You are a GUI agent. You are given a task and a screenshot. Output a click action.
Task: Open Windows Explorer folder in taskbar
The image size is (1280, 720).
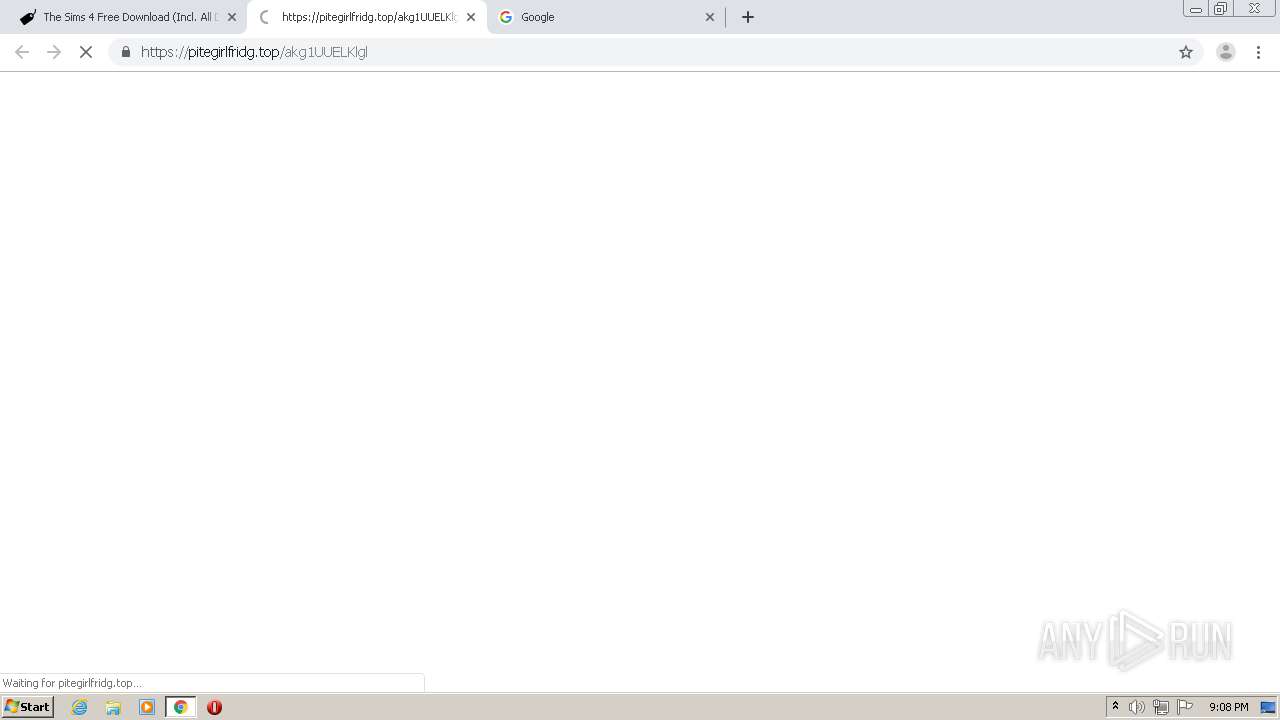[x=113, y=707]
